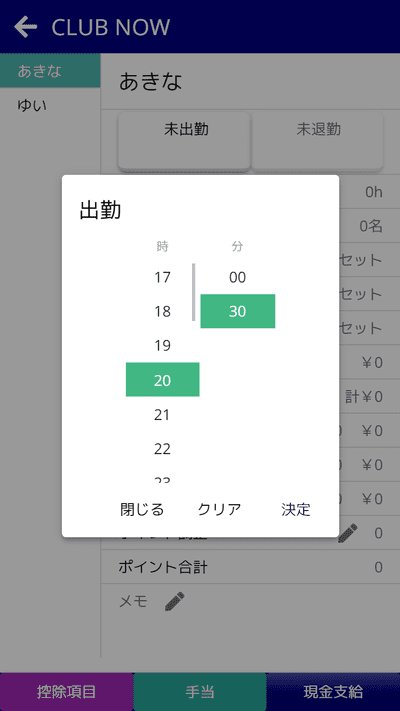Click the memo pencil edit icon
This screenshot has height=711, width=400.
tap(175, 601)
